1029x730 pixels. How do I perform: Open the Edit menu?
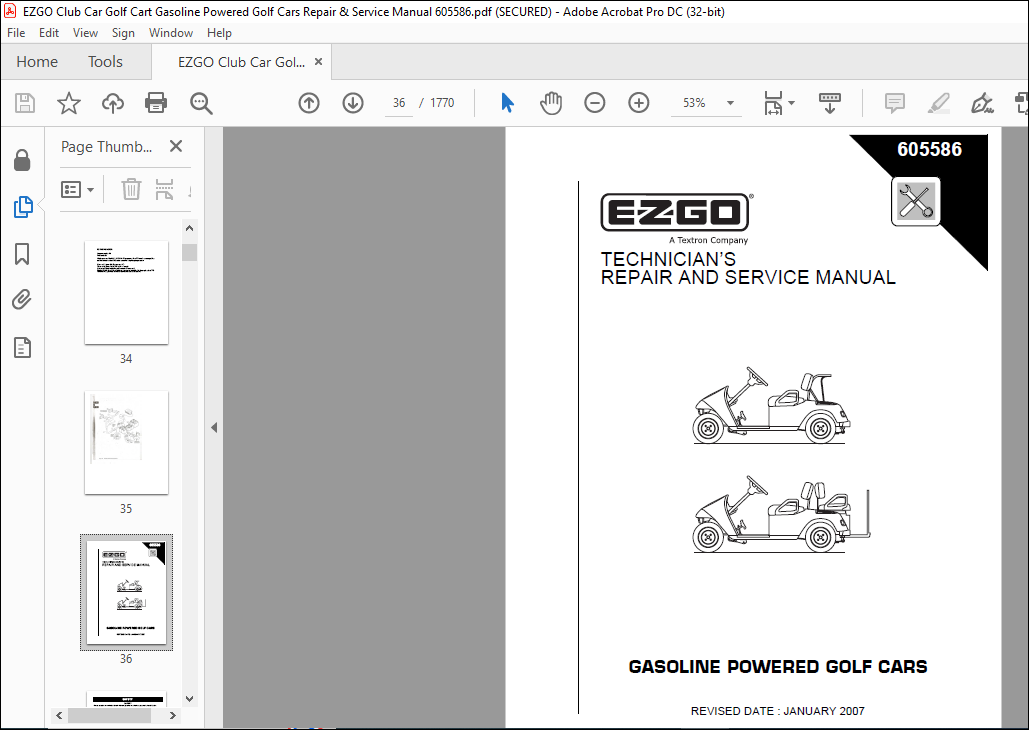point(49,33)
